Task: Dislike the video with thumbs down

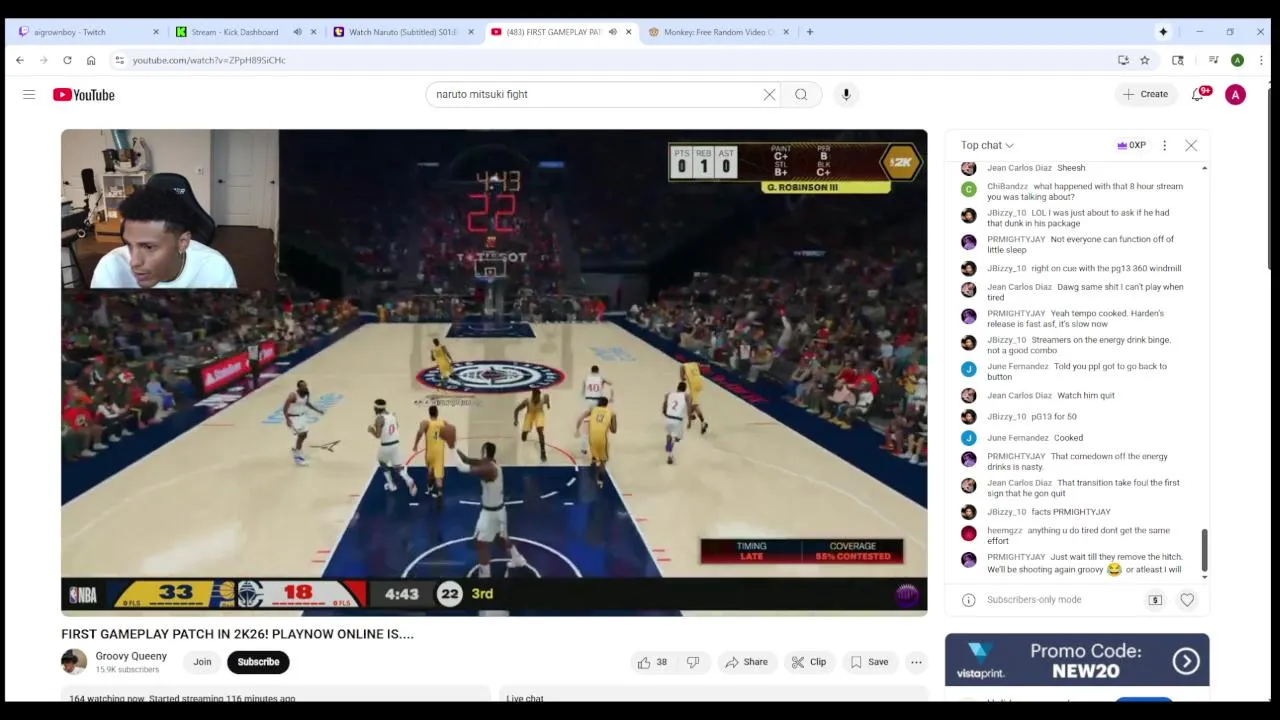Action: tap(693, 662)
